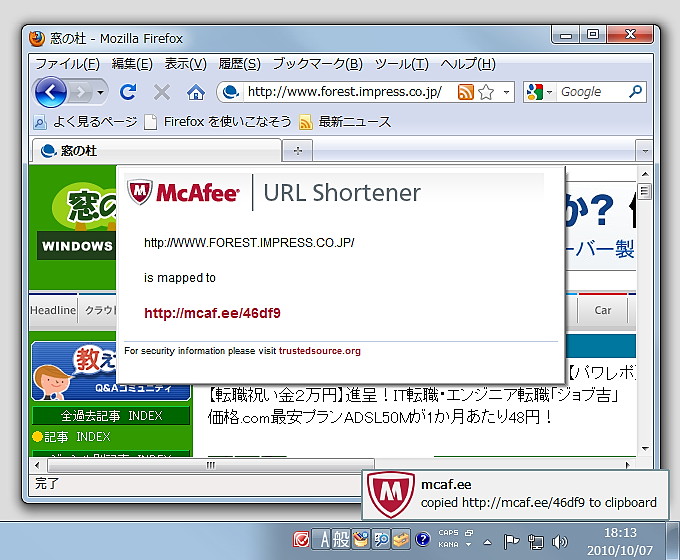This screenshot has width=680, height=560.
Task: Open the ファイル(F) menu
Action: coord(67,64)
